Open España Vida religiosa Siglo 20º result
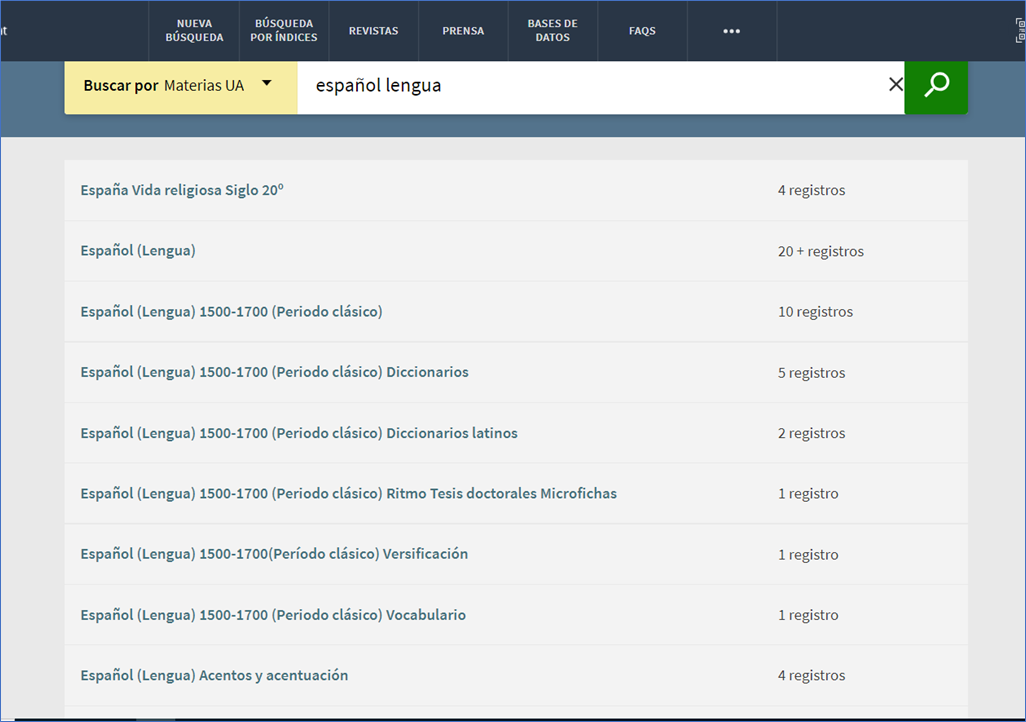Screen dimensions: 1026x722 [181, 190]
